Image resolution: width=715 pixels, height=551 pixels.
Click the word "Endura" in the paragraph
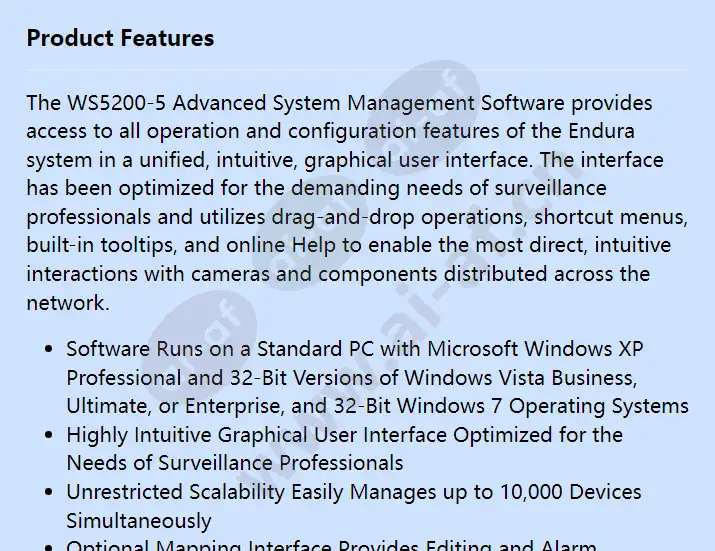[600, 131]
